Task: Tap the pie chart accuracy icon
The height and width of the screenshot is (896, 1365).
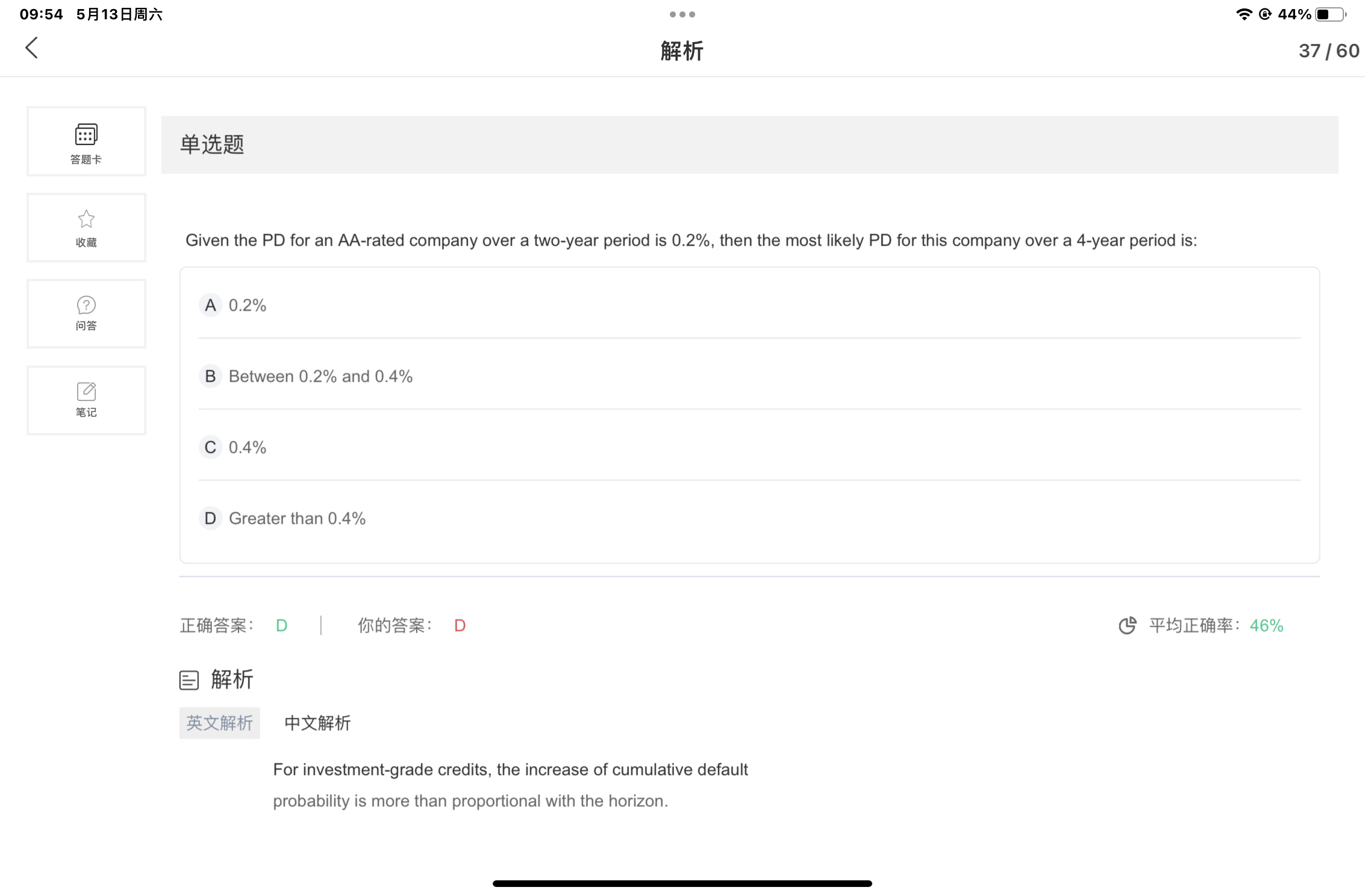Action: click(1127, 626)
